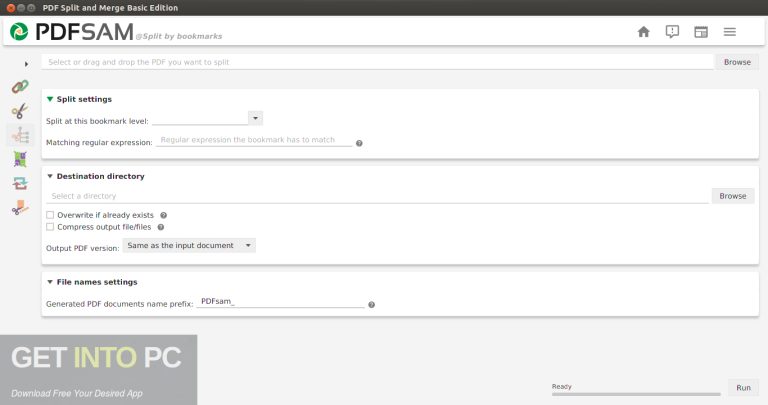Screen dimensions: 768x405
Task: Select the Extract pages tool in sidebar
Action: tap(20, 208)
